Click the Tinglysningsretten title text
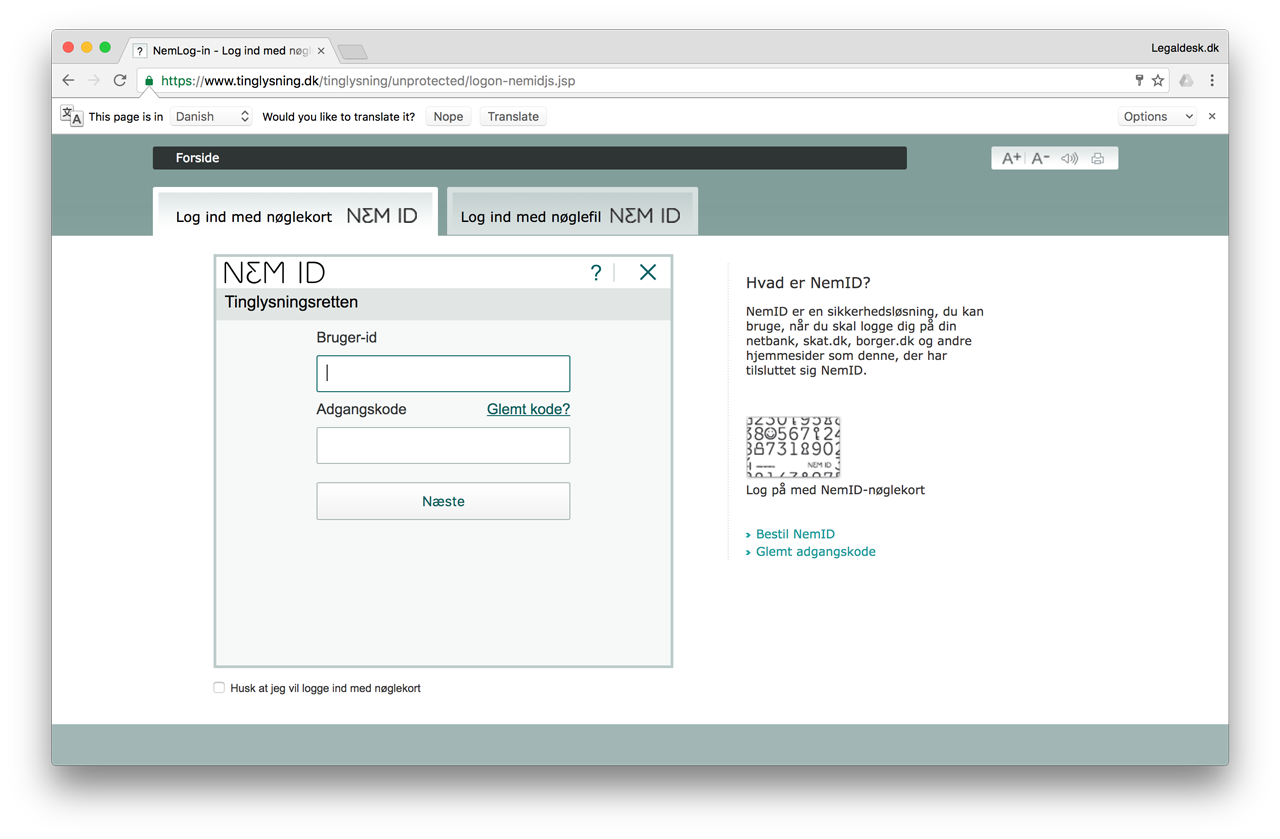 (291, 302)
